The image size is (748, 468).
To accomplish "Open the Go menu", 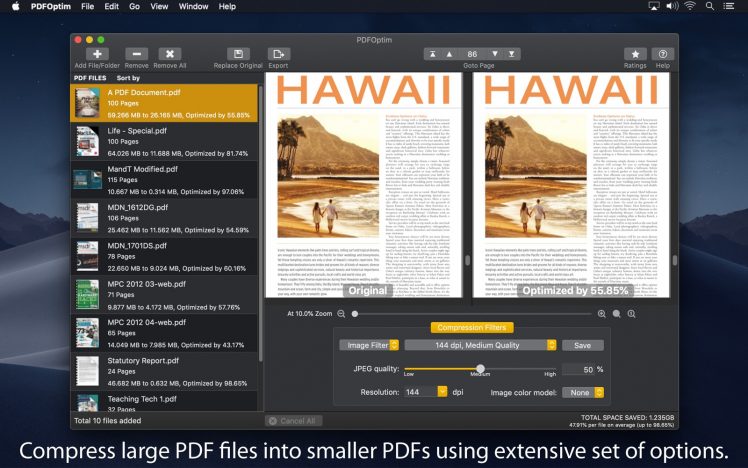I will click(x=133, y=6).
